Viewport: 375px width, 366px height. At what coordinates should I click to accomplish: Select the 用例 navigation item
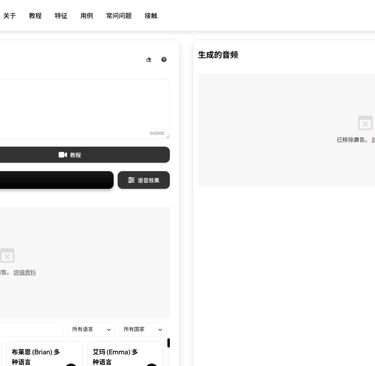(x=87, y=16)
